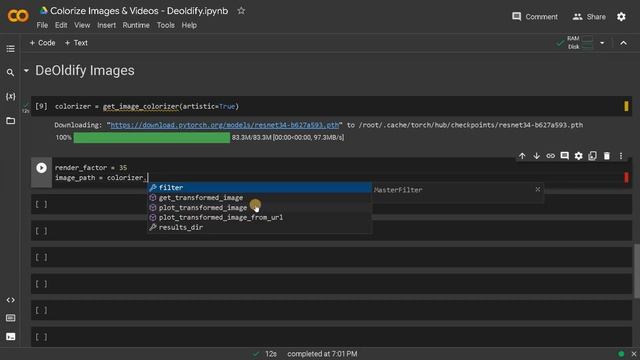The height and width of the screenshot is (360, 640).
Task: Open the connection options dropdown arrow
Action: [x=602, y=43]
